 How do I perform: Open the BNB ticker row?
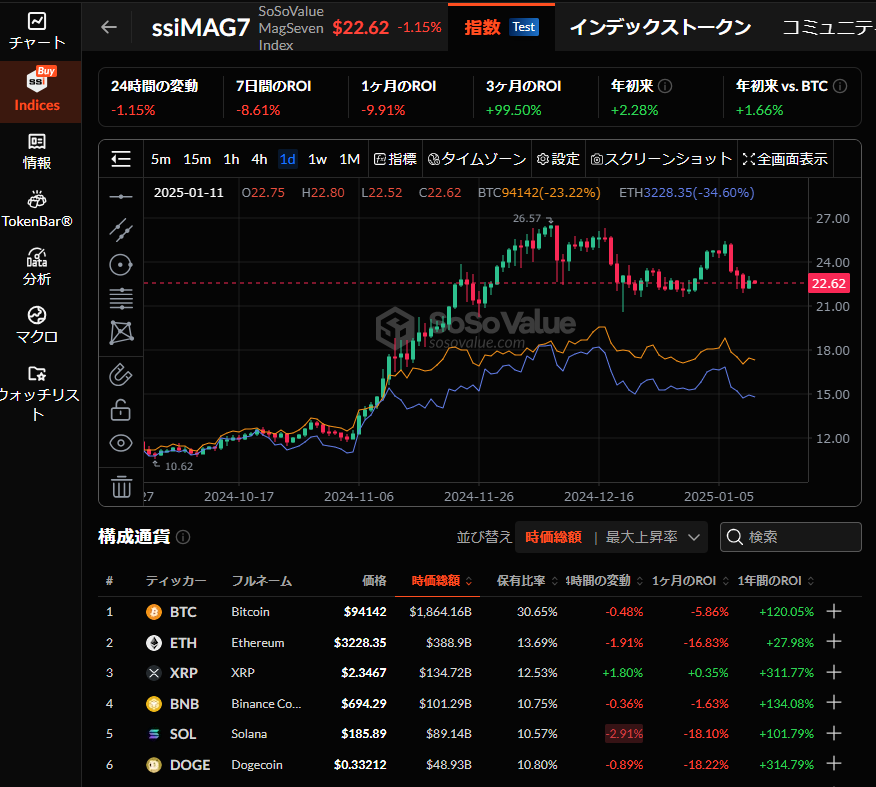coord(479,704)
